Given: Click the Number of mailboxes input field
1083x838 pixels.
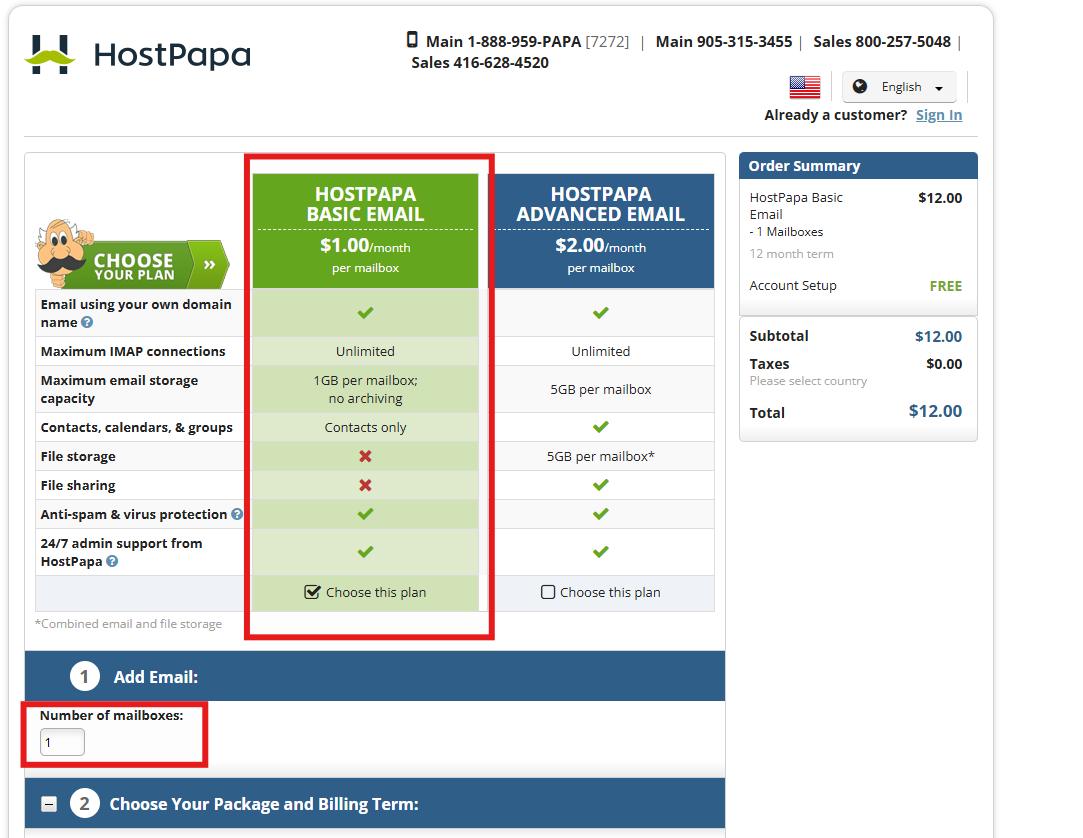Looking at the screenshot, I should click(62, 742).
